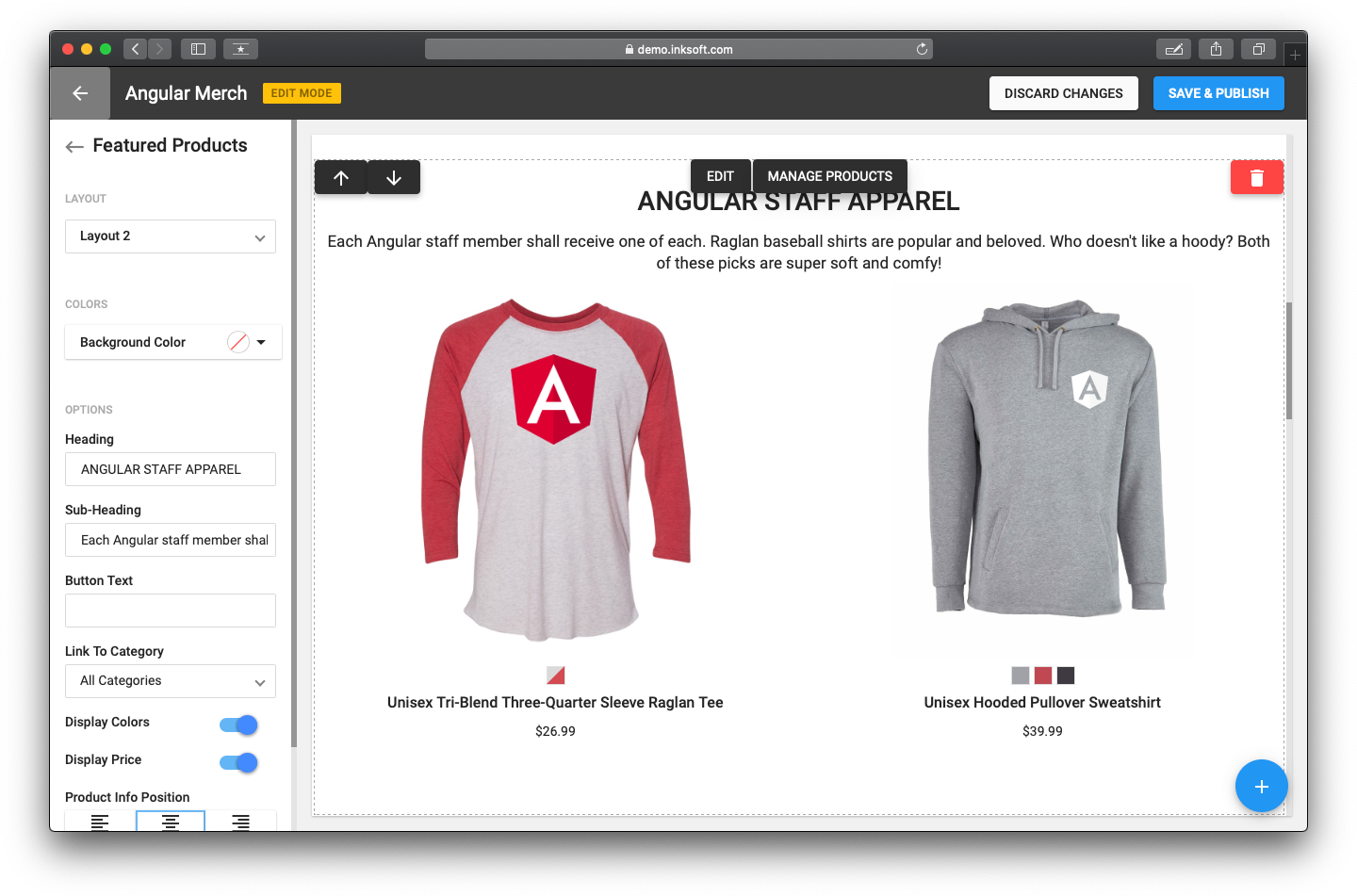Select dark navy swatch under Hooded Sweatshirt

1066,676
